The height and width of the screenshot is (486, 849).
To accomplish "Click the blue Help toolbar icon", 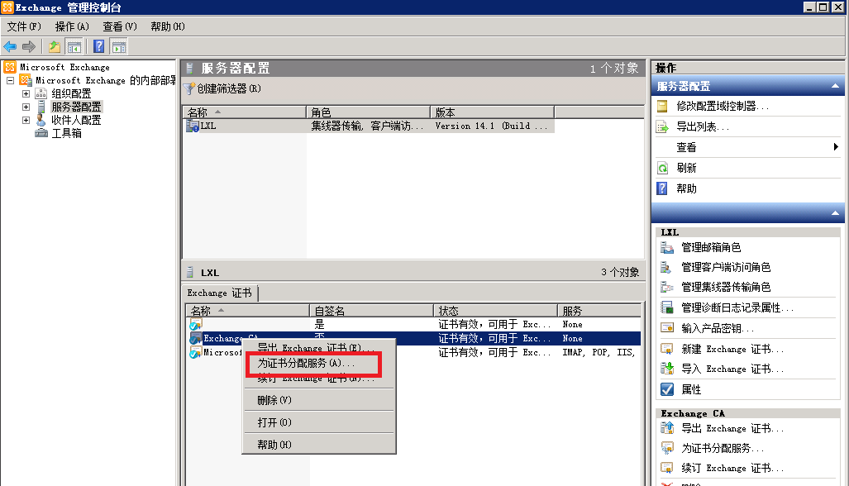I will point(98,47).
